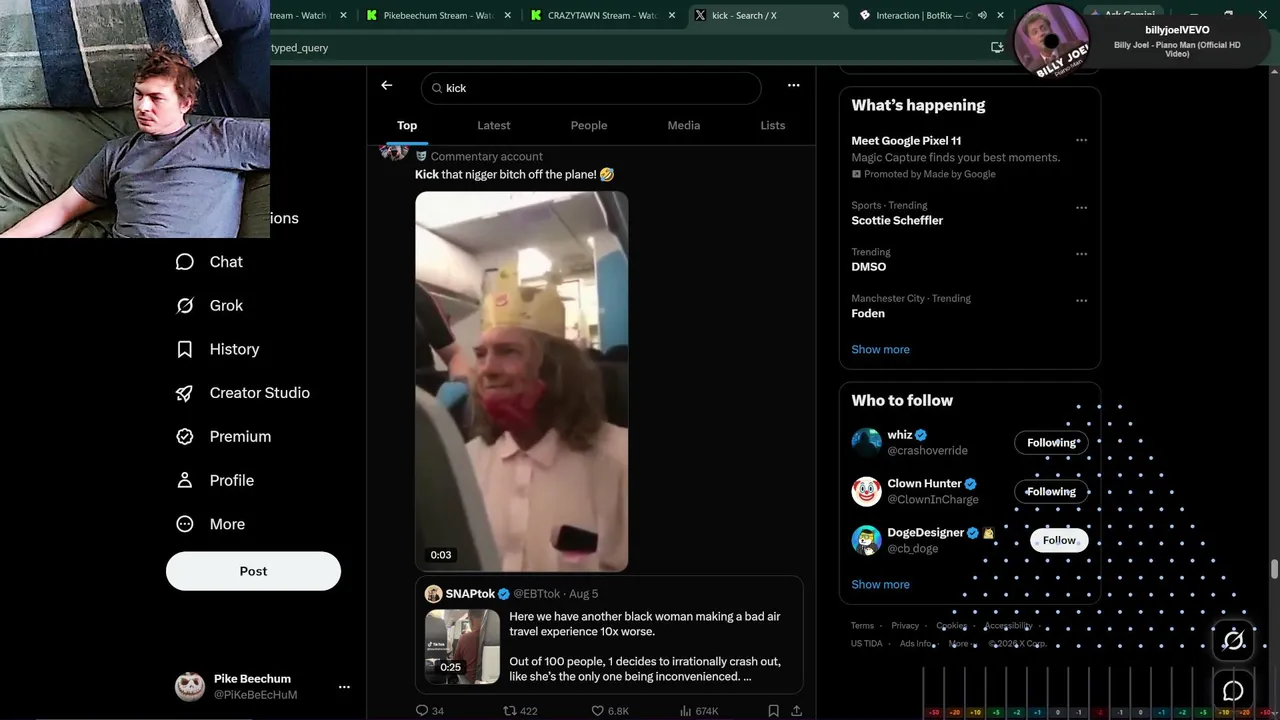
Task: Bookmark the post
Action: (773, 711)
